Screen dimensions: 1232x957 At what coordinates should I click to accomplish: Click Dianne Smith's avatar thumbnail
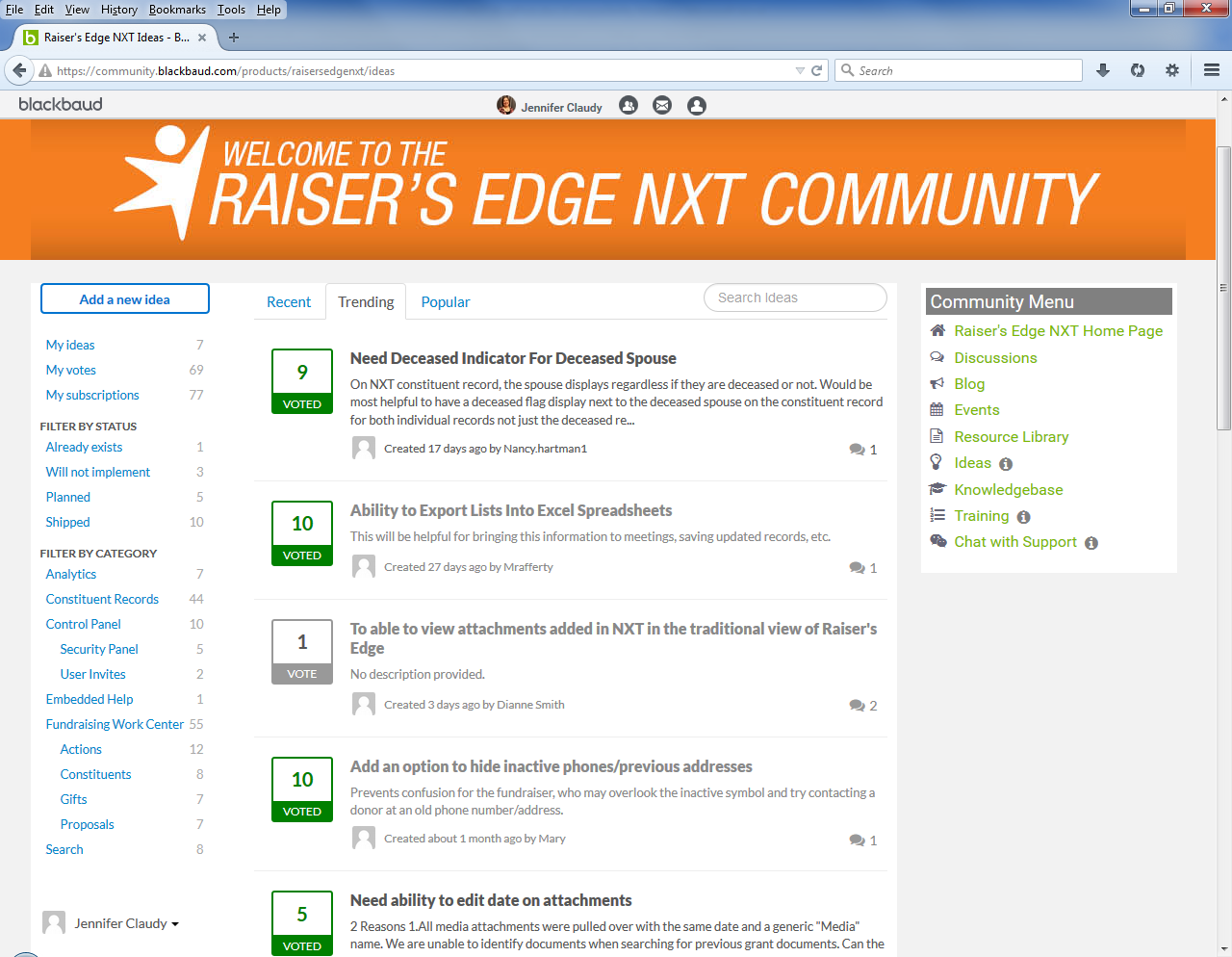(364, 704)
